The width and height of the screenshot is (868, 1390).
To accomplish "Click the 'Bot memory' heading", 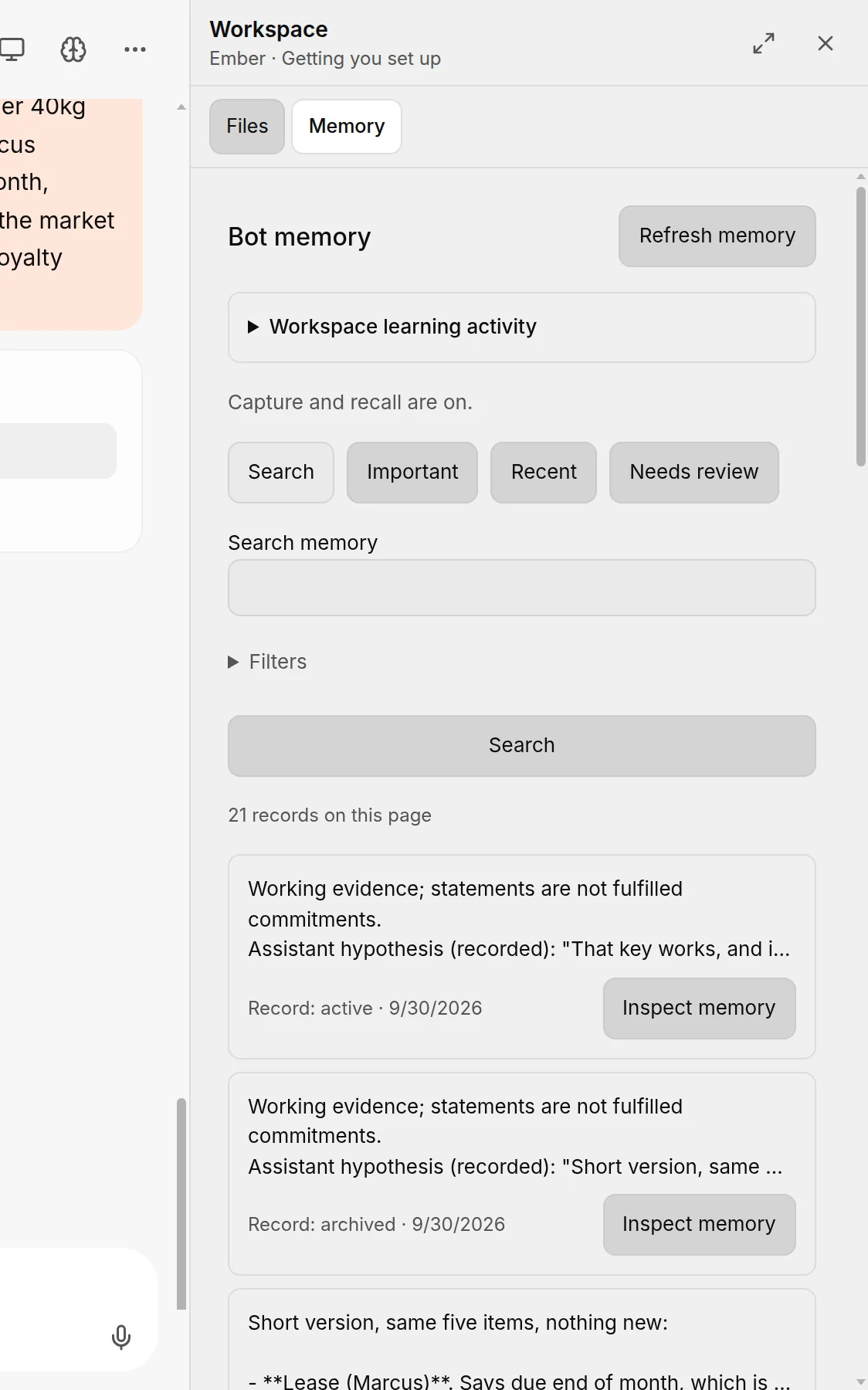I will coord(300,237).
